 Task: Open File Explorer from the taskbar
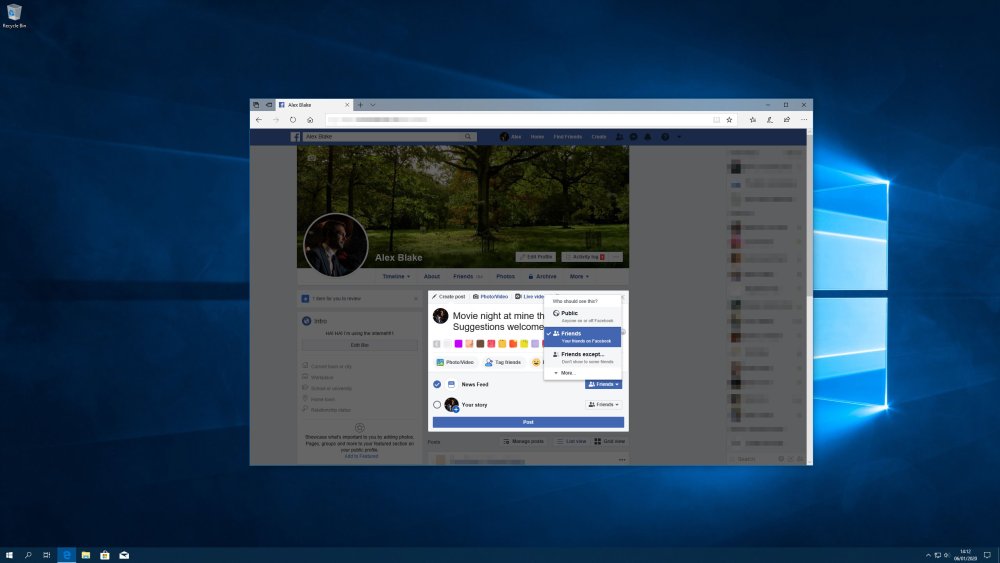click(x=85, y=555)
